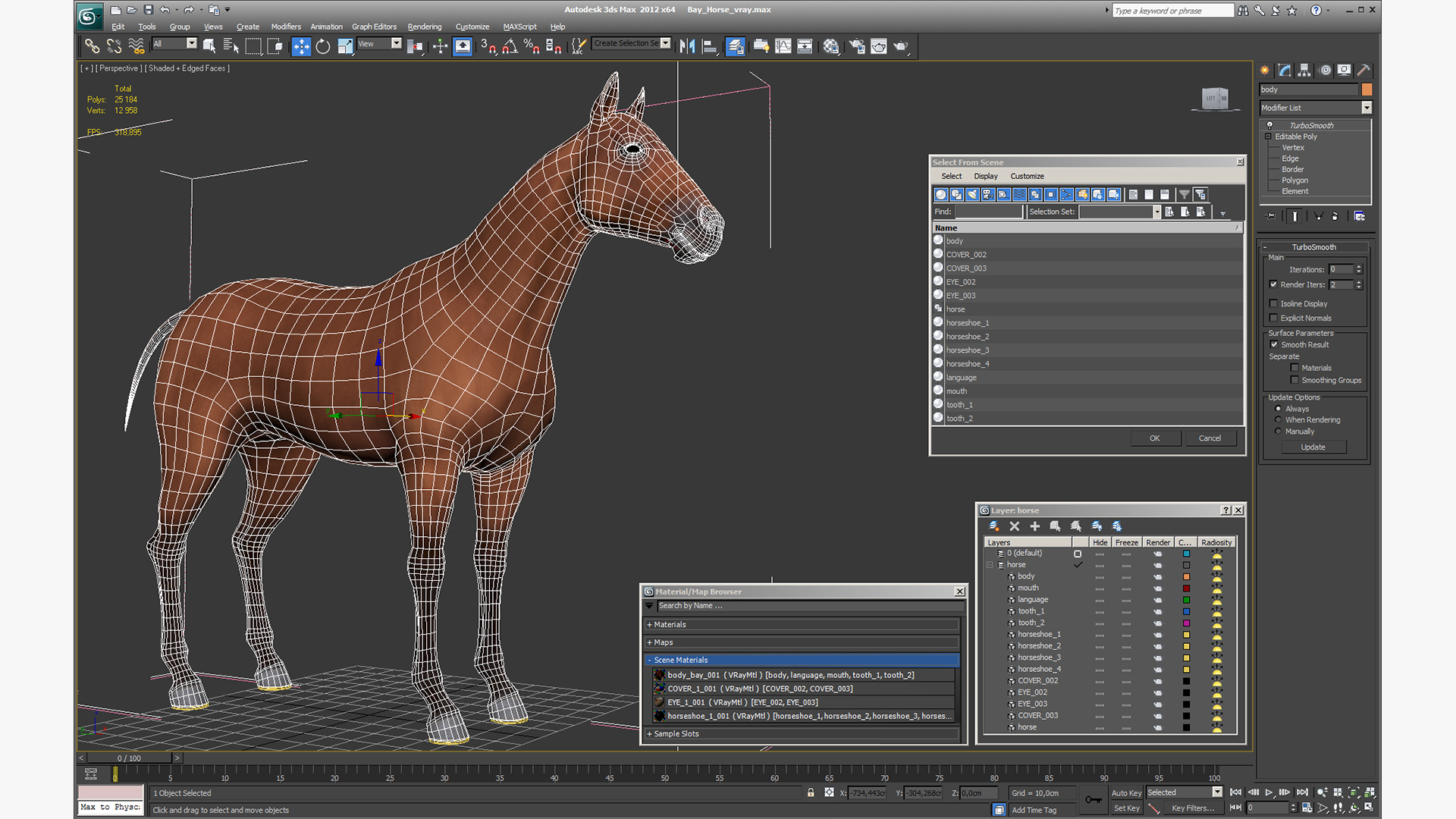
Task: Click the Undo arrow in title bar
Action: 165,10
